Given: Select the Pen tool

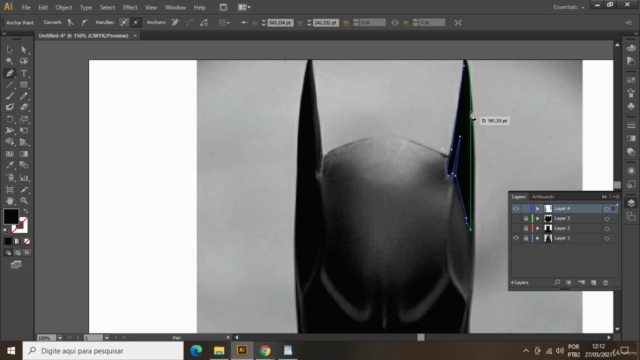Looking at the screenshot, I should tap(9, 73).
